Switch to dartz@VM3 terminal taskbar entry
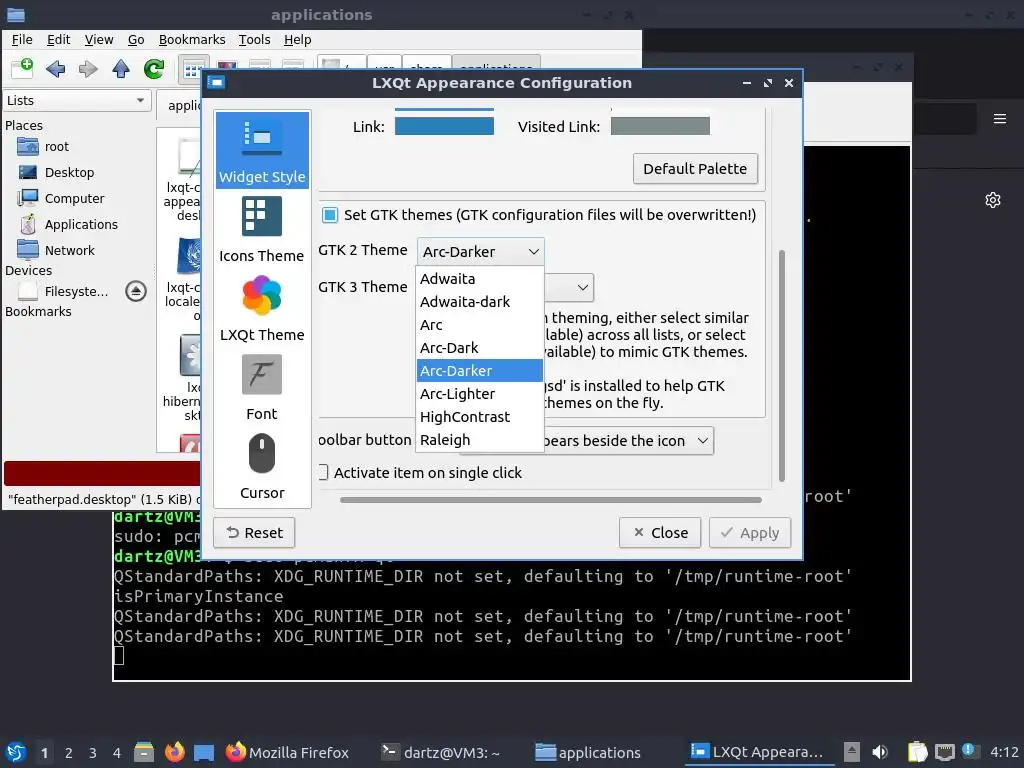 click(x=441, y=752)
